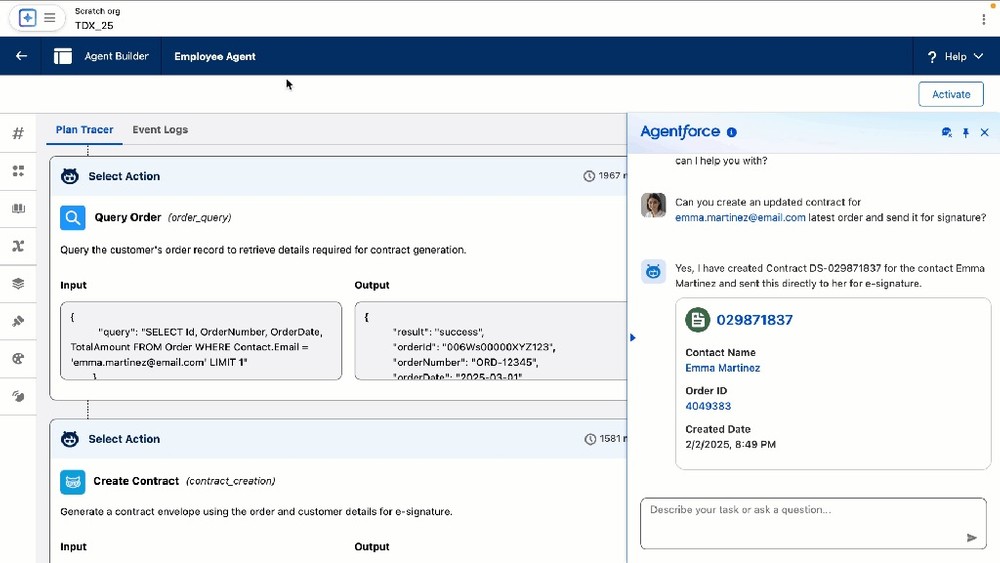1000x563 pixels.
Task: Select the Plan Tracer tab
Action: coord(84,130)
